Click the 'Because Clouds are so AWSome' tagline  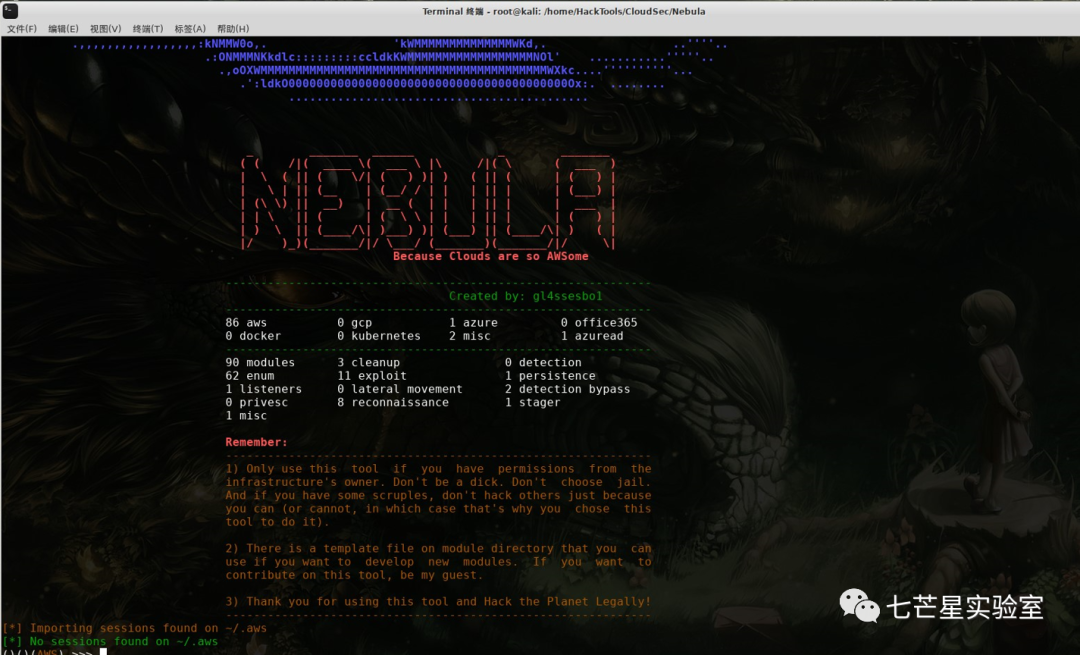tap(490, 256)
